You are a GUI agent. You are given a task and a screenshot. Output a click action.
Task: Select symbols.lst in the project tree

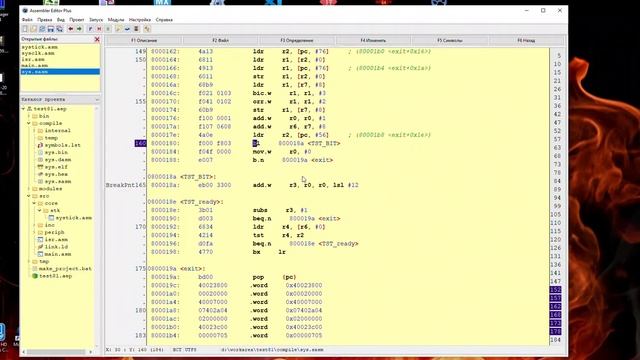(62, 145)
